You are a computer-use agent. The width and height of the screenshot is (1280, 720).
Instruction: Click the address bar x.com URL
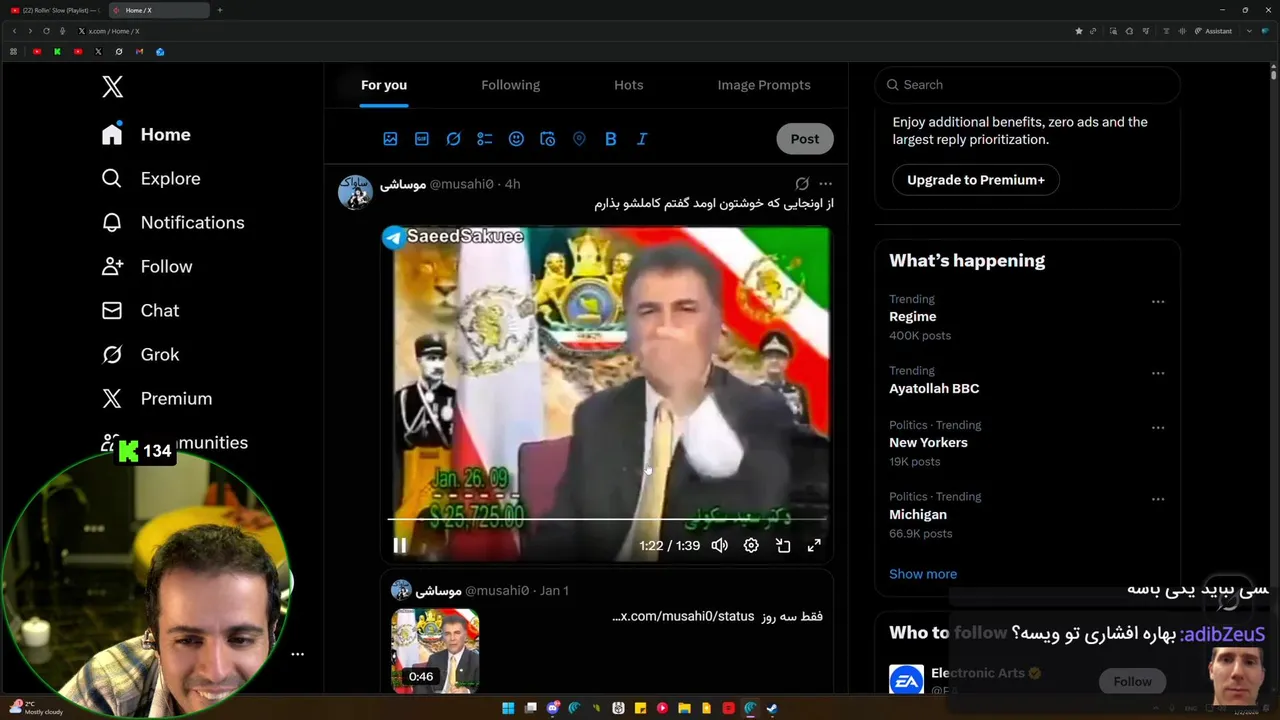(114, 31)
